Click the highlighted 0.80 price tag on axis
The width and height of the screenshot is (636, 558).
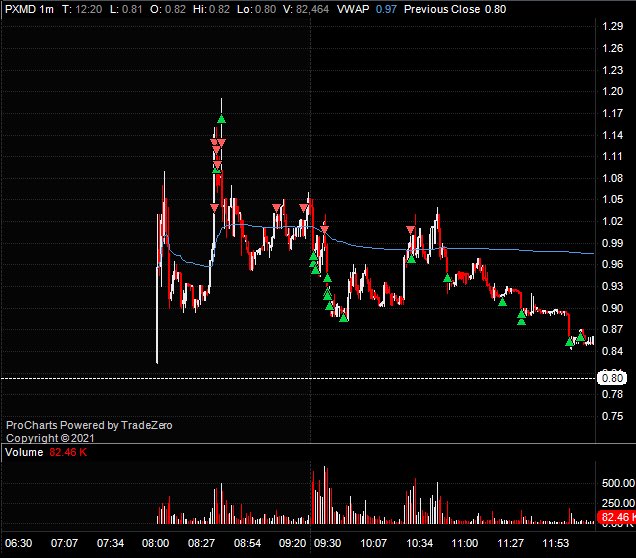612,378
